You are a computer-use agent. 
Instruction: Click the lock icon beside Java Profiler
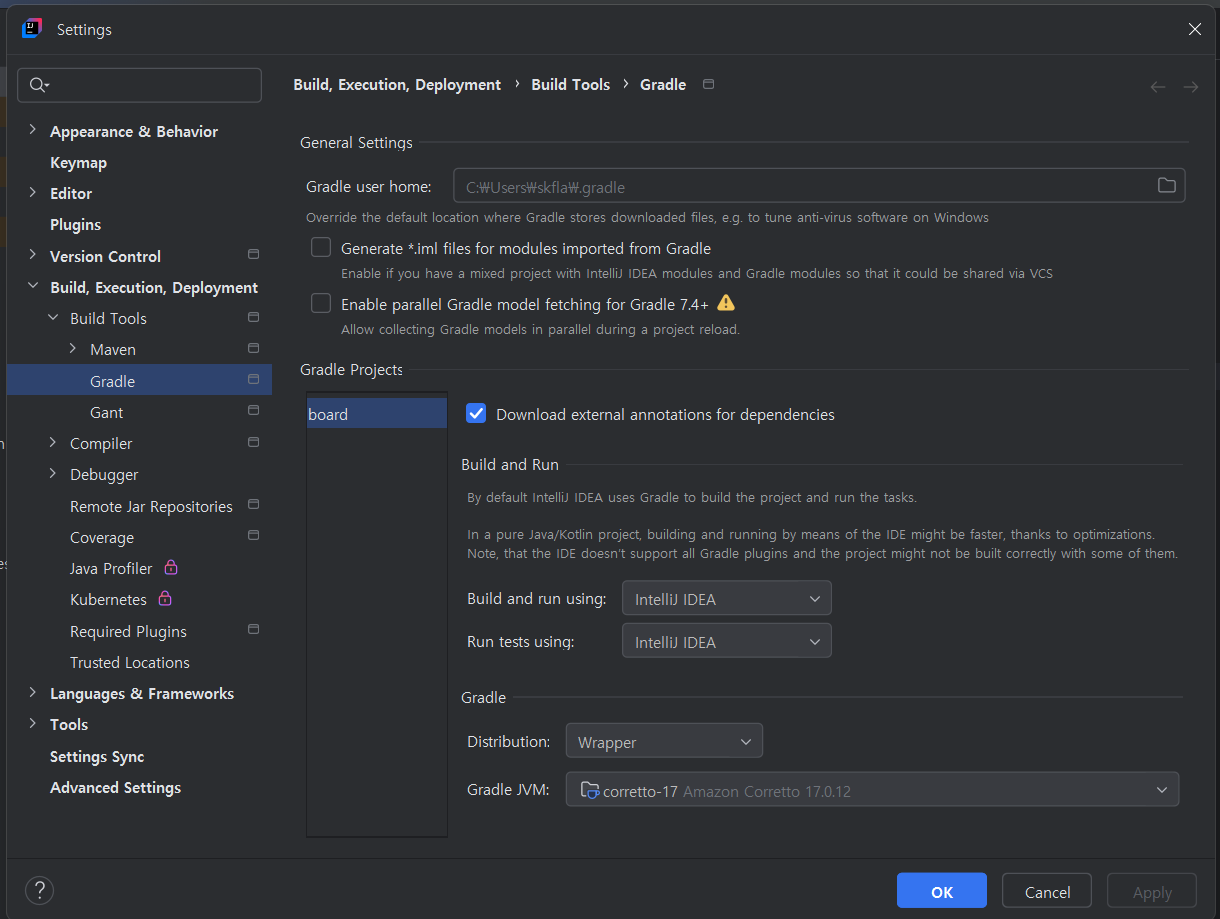point(171,567)
